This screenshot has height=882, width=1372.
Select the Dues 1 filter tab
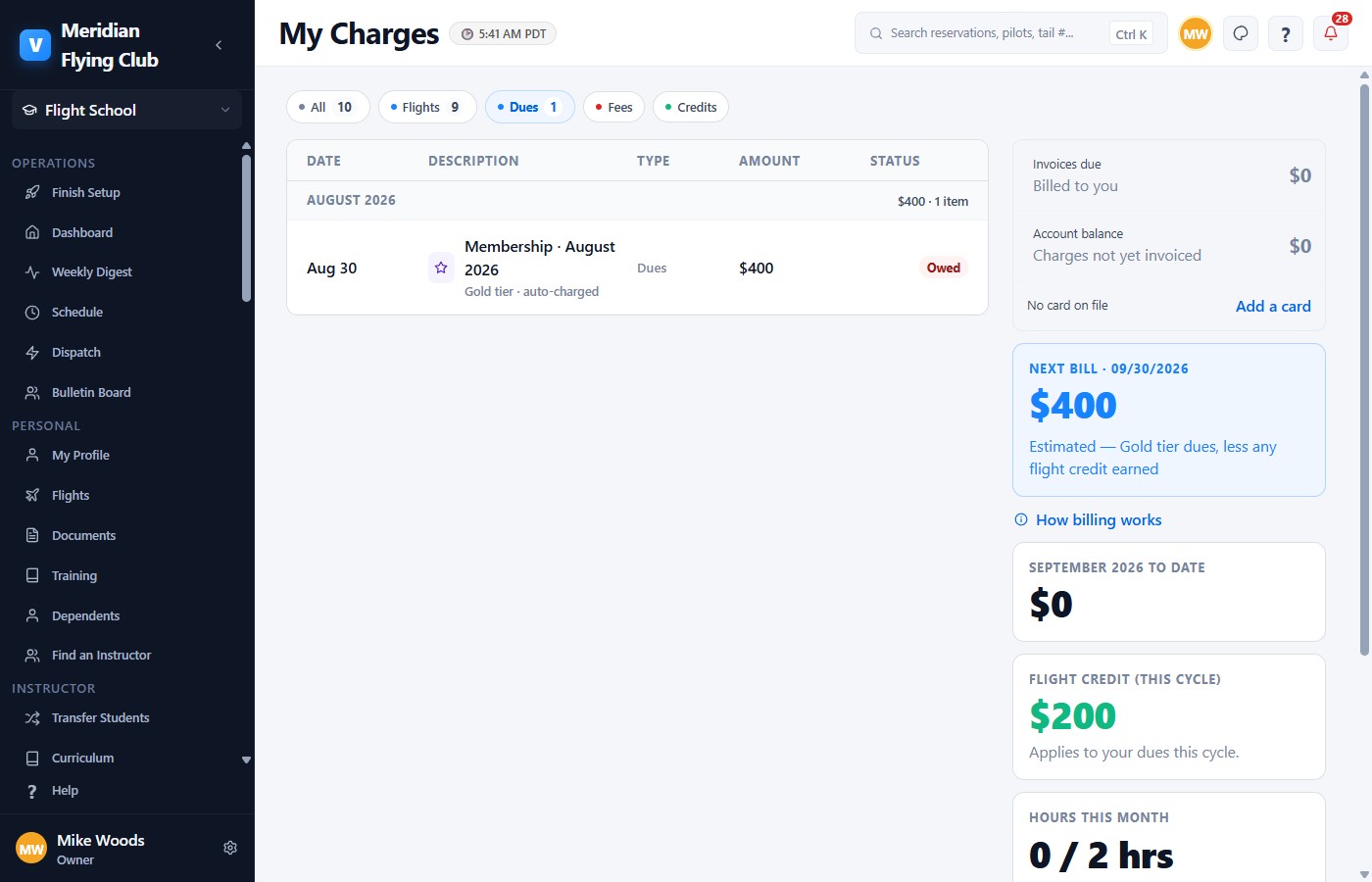point(530,107)
